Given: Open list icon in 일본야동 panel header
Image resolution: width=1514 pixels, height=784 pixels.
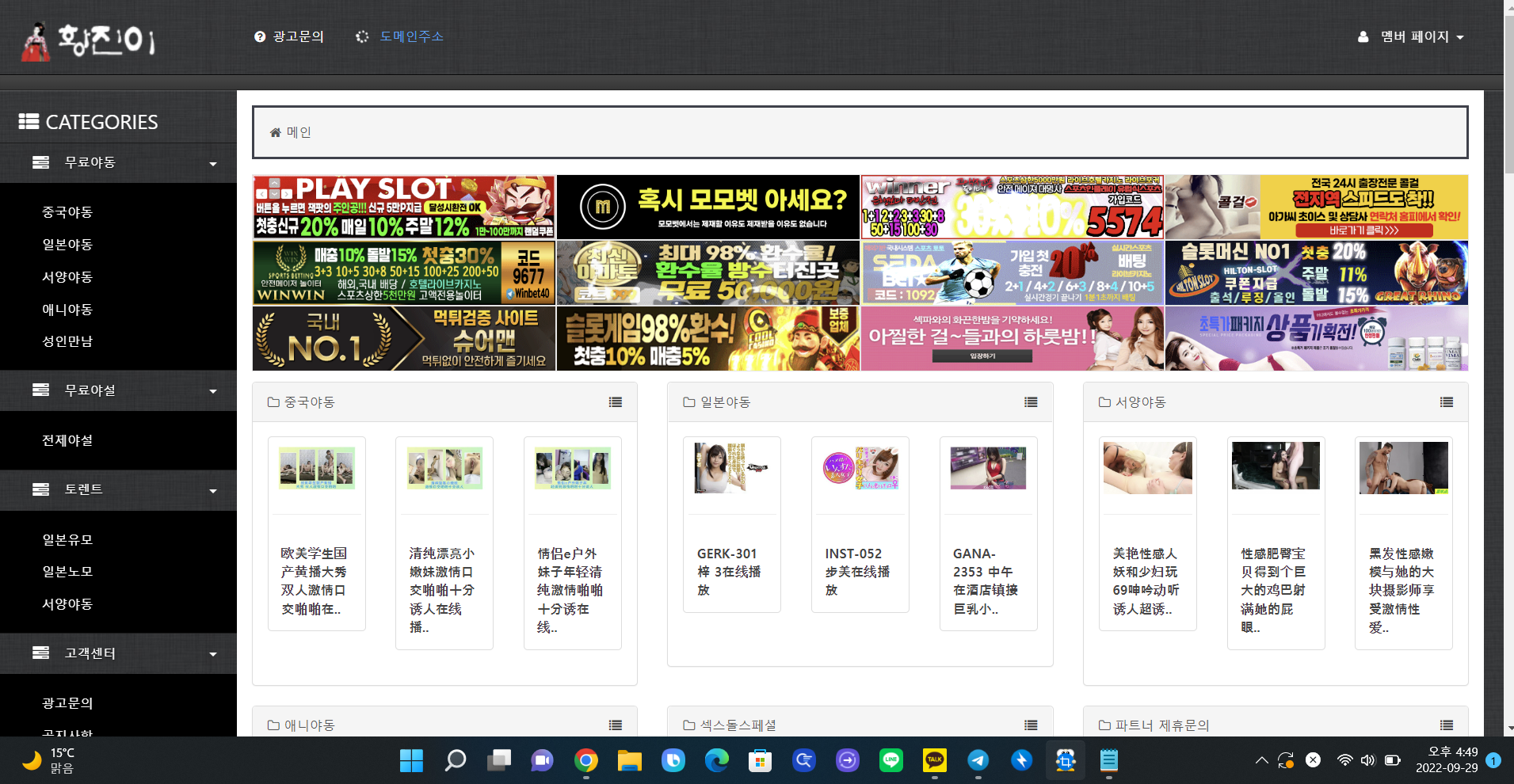Looking at the screenshot, I should [1031, 402].
